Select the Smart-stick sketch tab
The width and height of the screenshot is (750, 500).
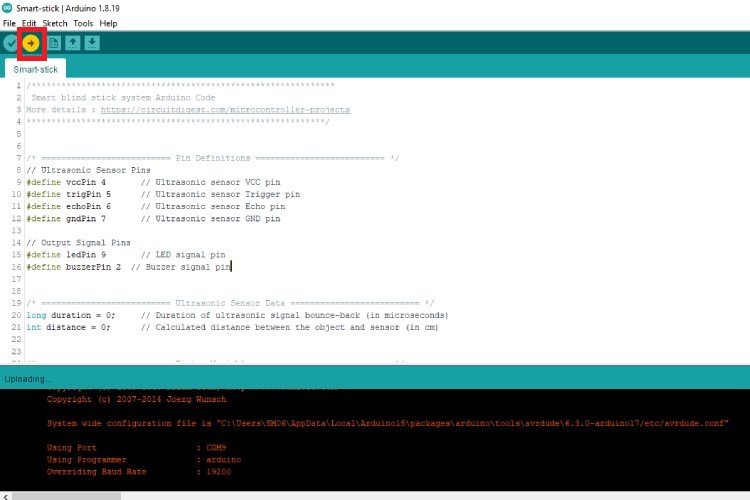[x=35, y=69]
